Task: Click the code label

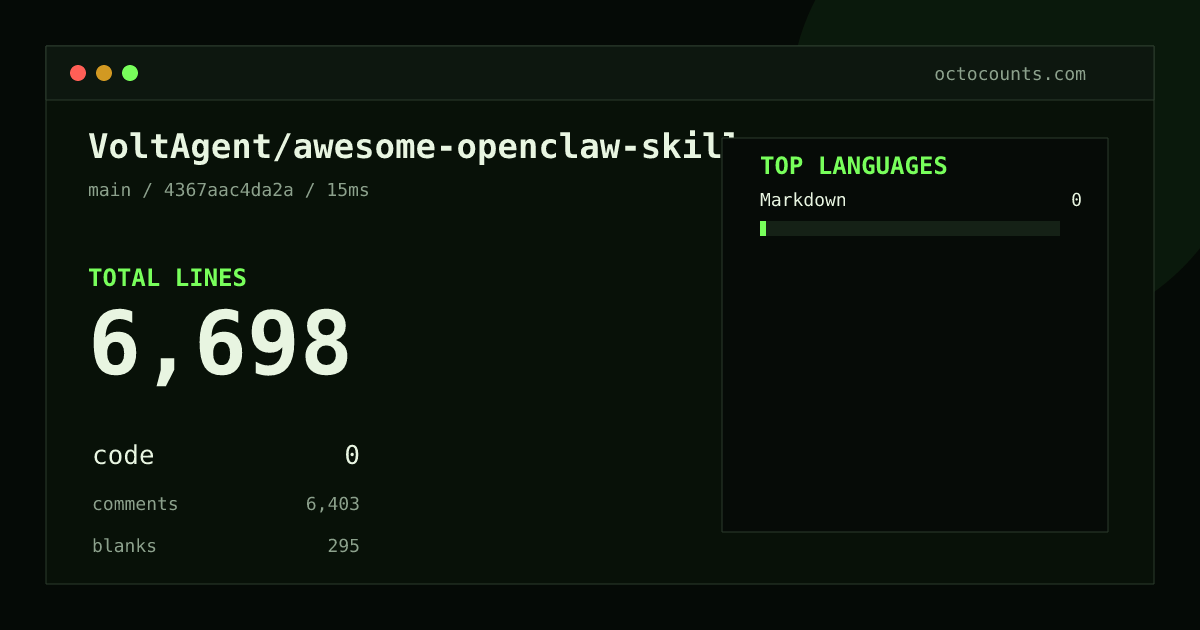Action: coord(123,456)
